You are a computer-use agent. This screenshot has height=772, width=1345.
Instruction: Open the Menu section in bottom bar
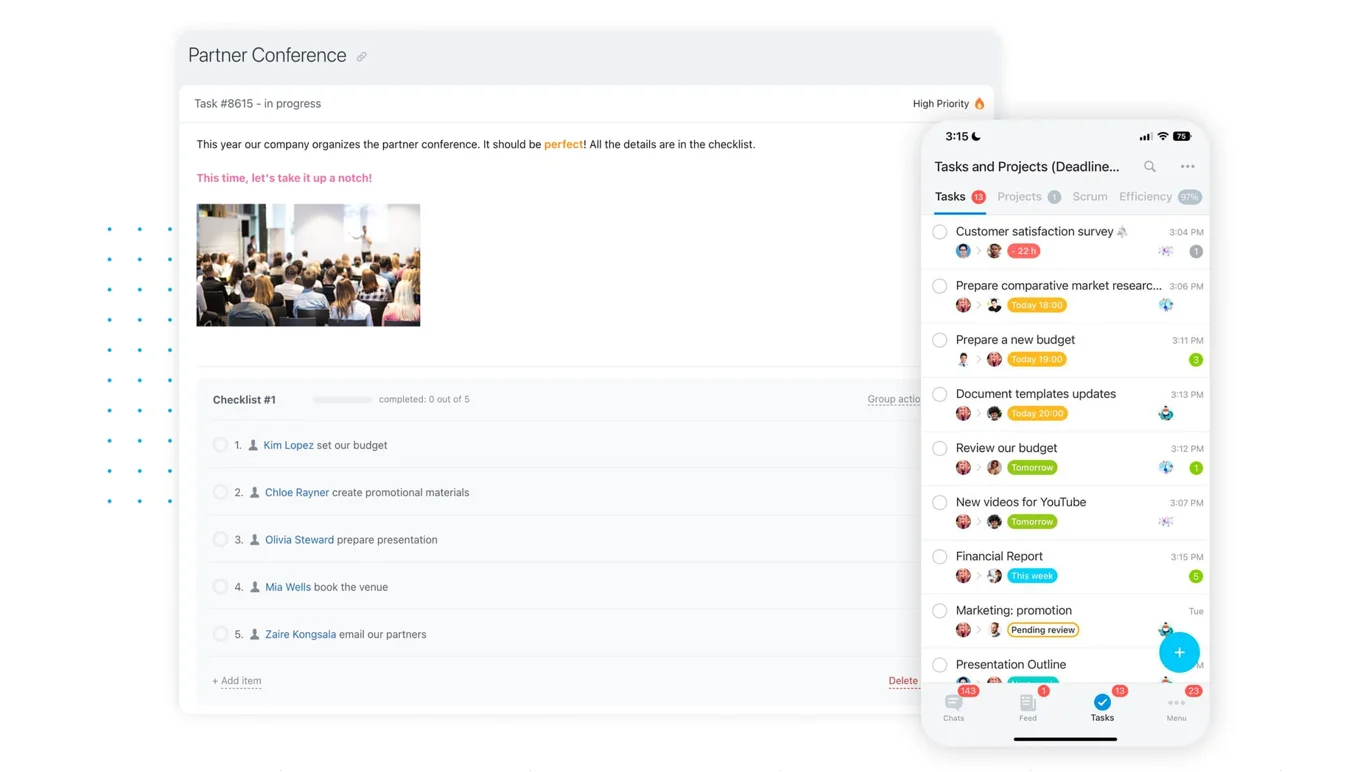(x=1176, y=705)
